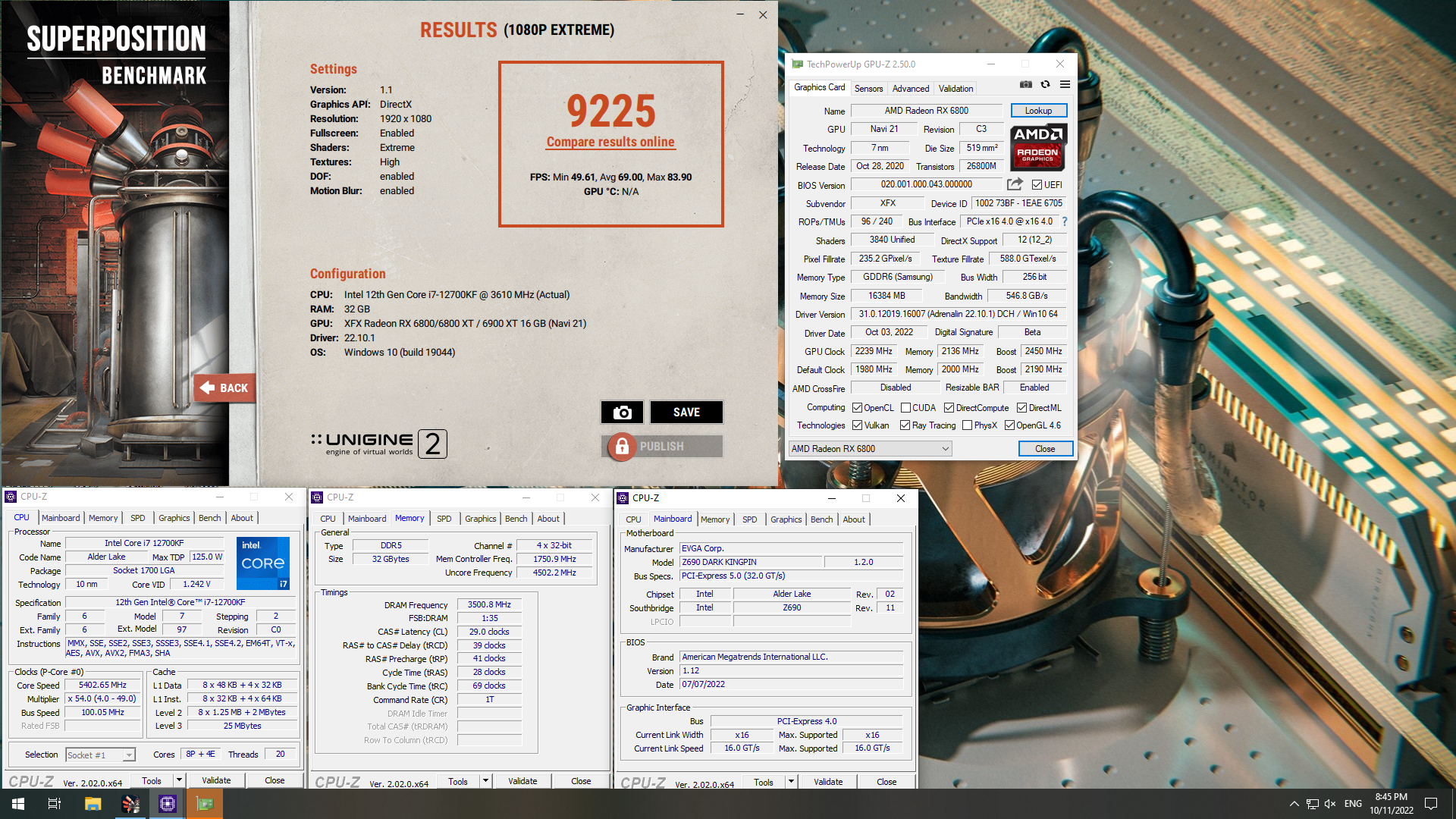Click the GPU-Z refresh icon
This screenshot has width=1456, height=819.
point(1045,84)
